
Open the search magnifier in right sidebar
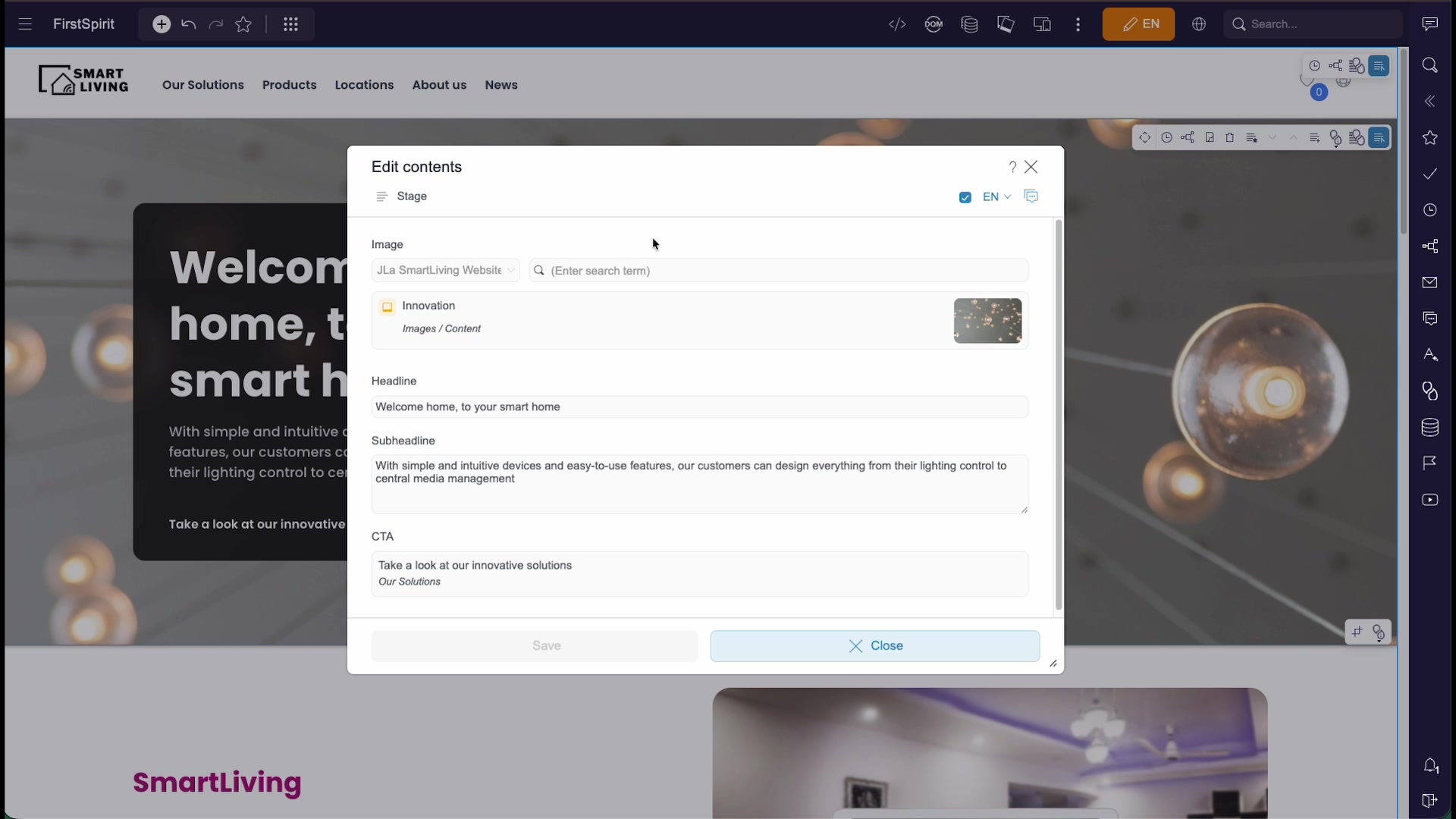(x=1430, y=65)
